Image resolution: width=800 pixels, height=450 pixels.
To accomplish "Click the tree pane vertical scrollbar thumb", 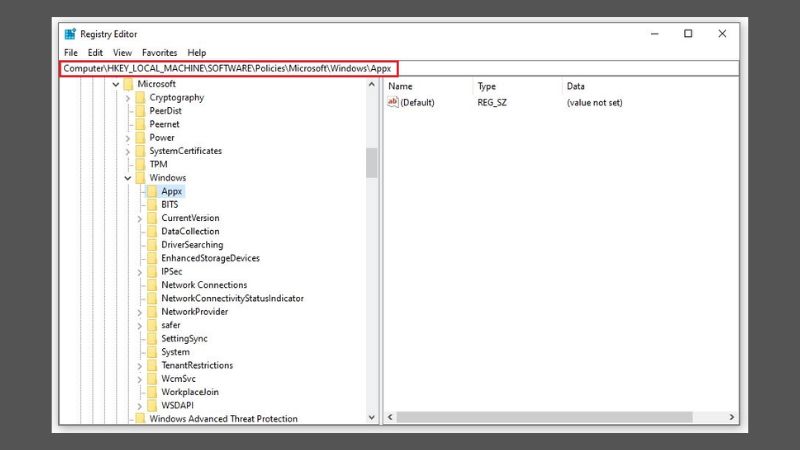I will point(372,162).
